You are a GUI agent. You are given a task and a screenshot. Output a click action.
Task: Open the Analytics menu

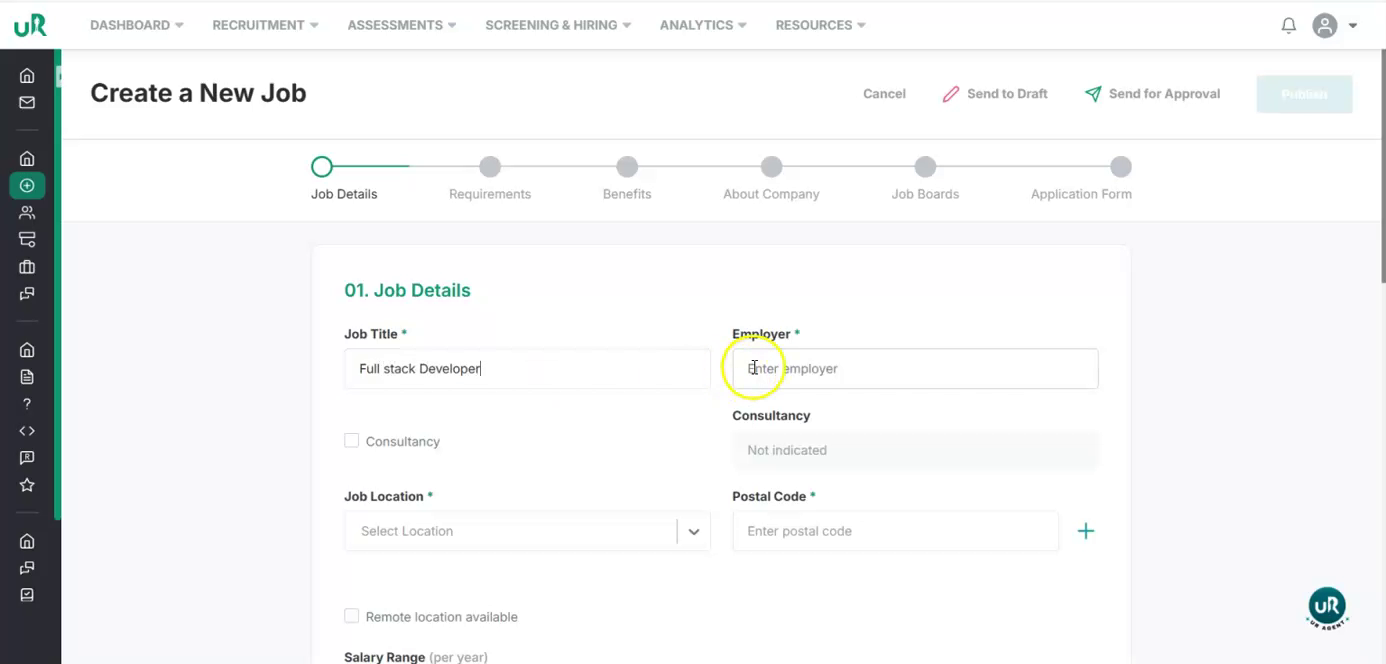[702, 25]
